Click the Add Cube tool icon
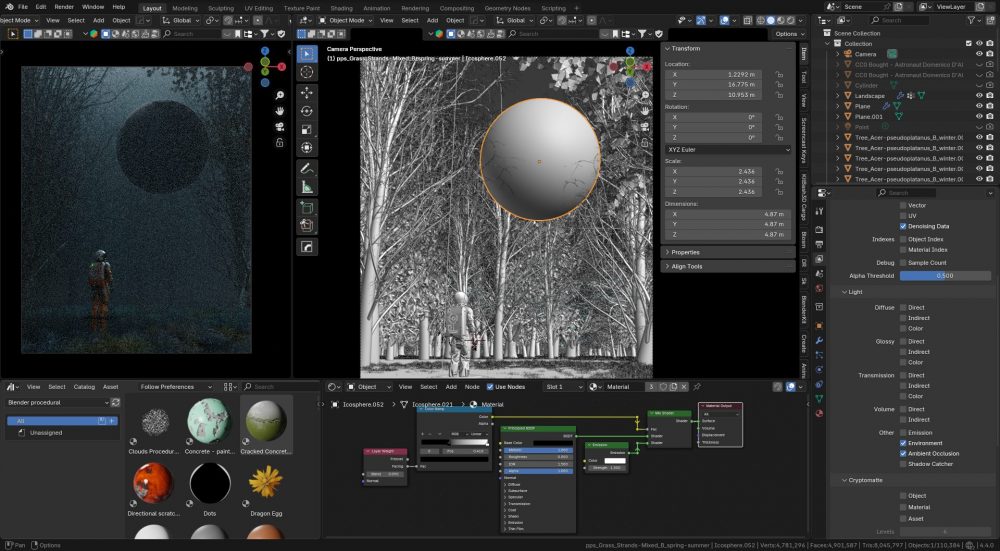This screenshot has width=1000, height=551. click(307, 207)
